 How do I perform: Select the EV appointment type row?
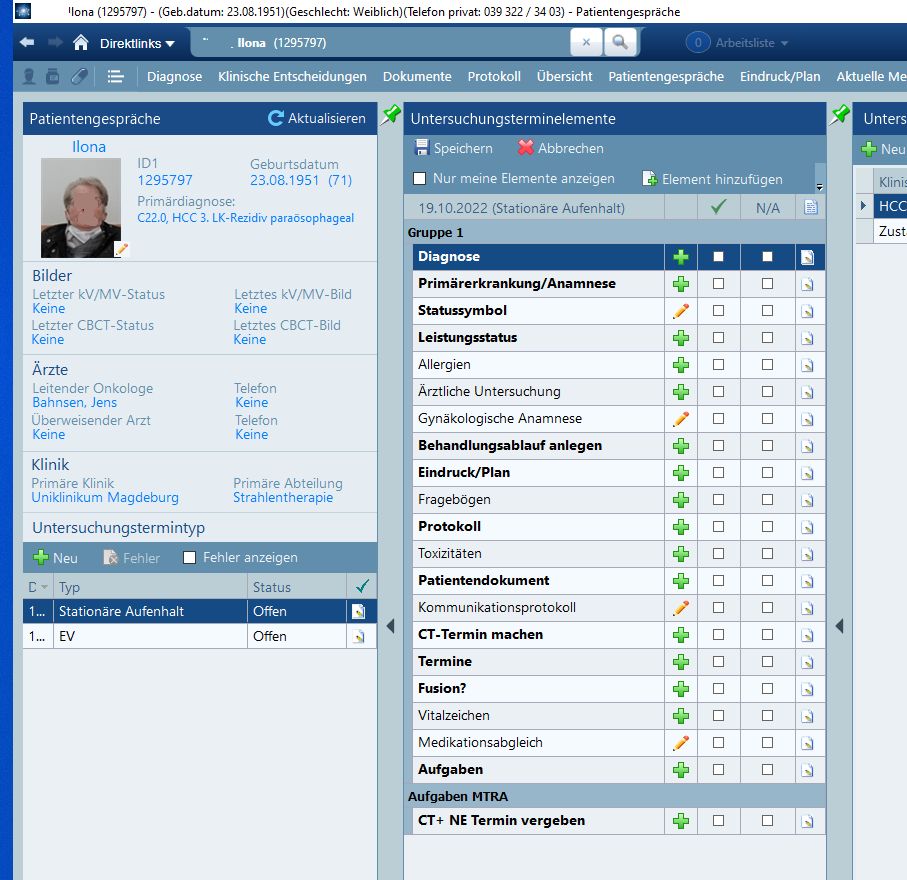tap(150, 636)
